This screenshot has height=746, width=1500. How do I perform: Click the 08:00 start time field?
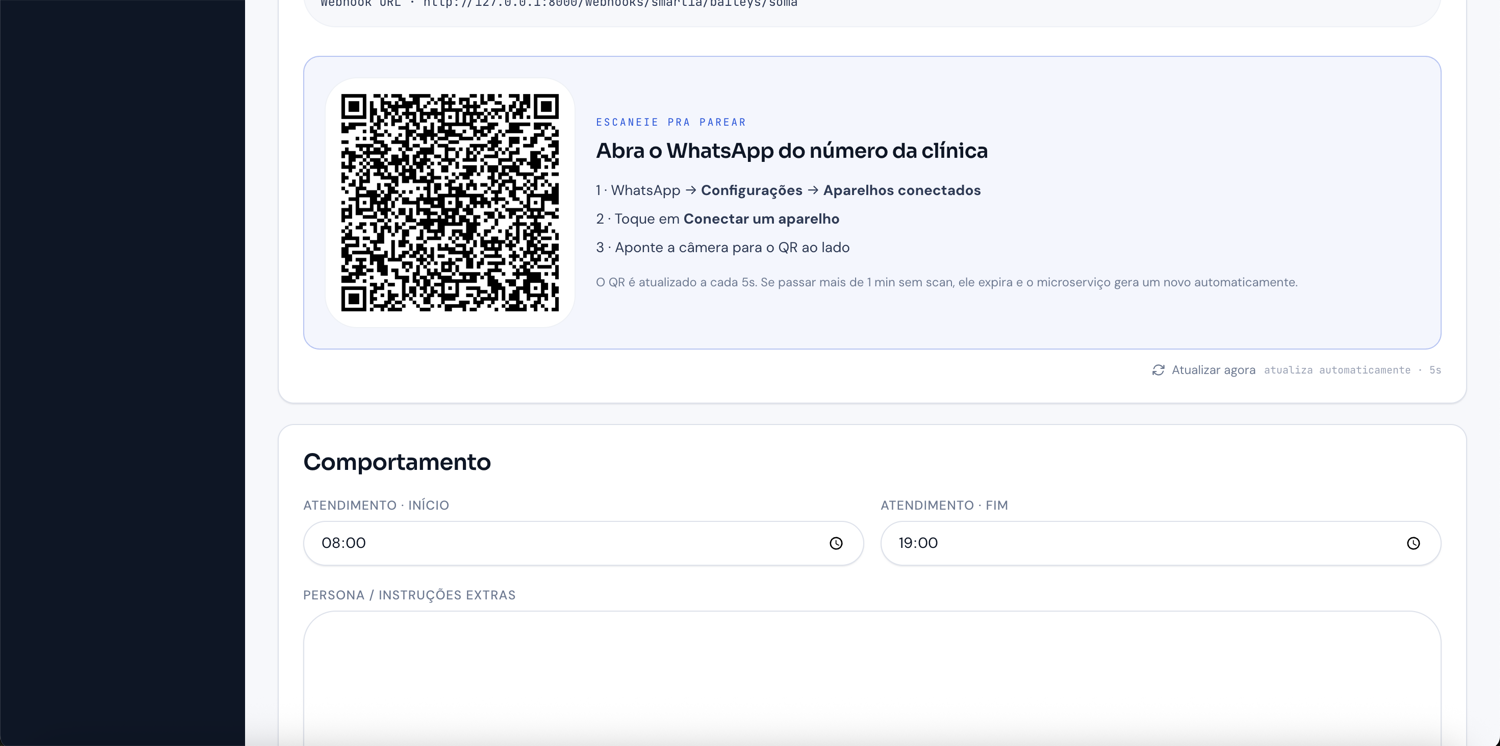[583, 543]
